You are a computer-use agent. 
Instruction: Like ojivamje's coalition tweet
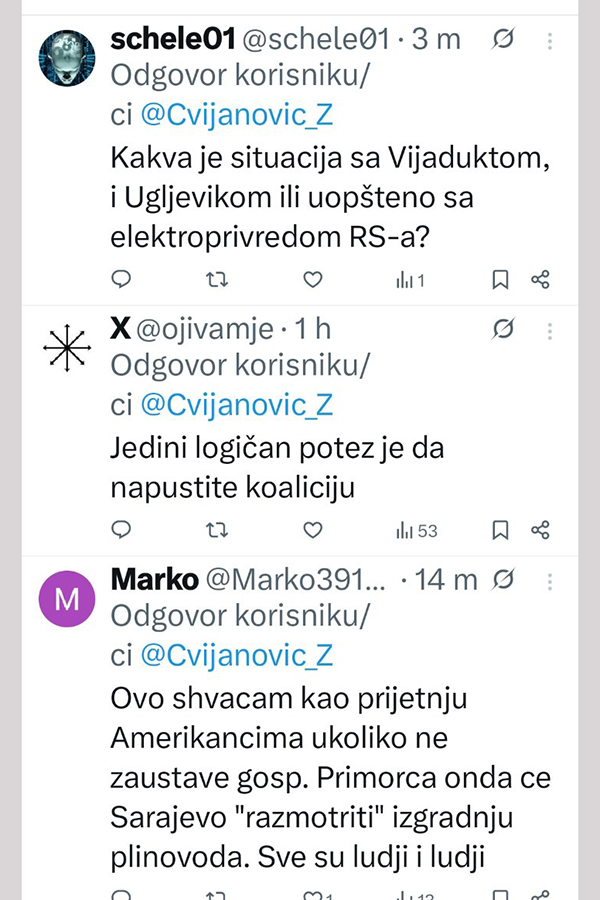[312, 530]
